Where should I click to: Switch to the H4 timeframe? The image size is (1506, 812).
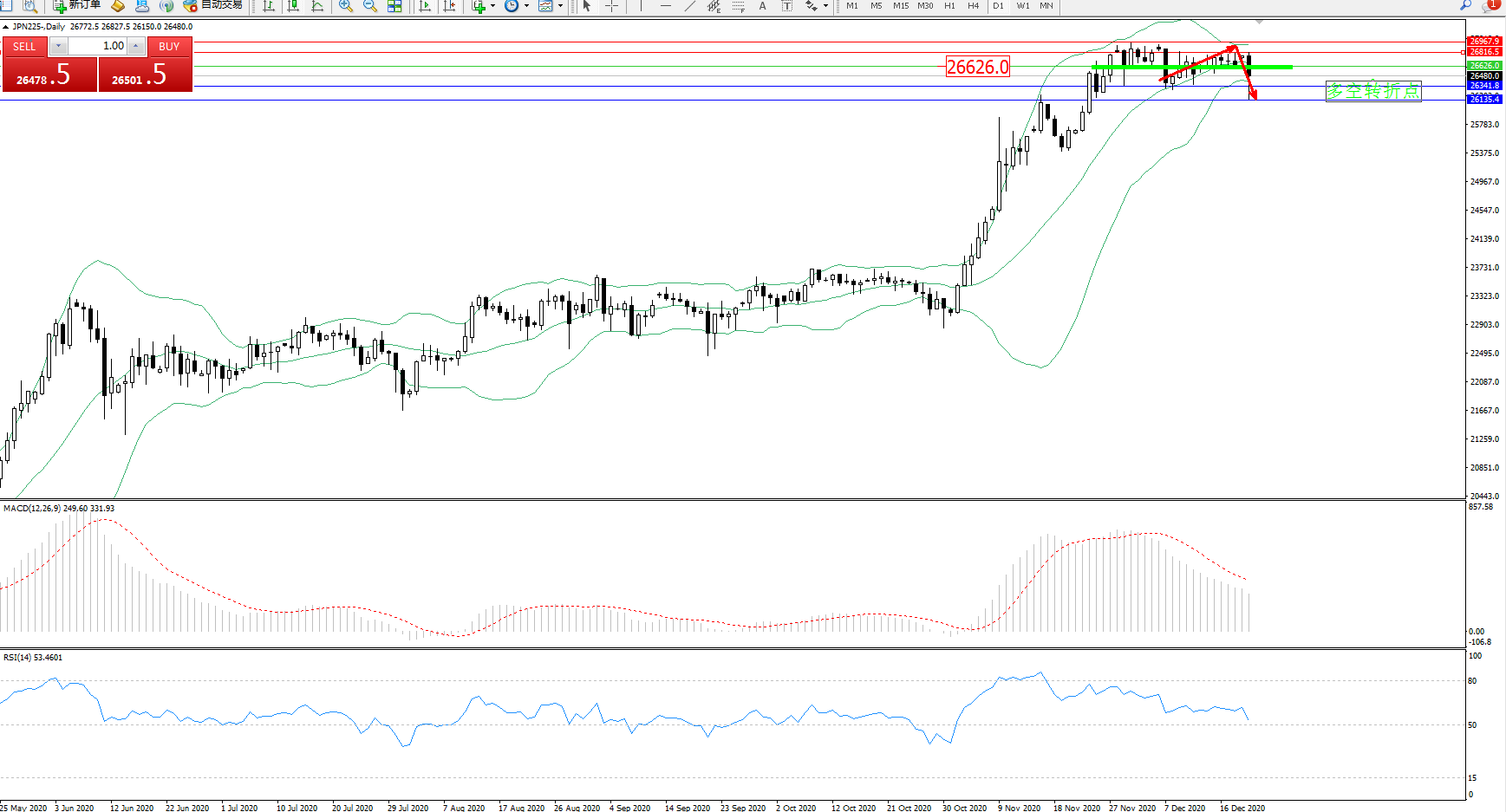click(973, 6)
